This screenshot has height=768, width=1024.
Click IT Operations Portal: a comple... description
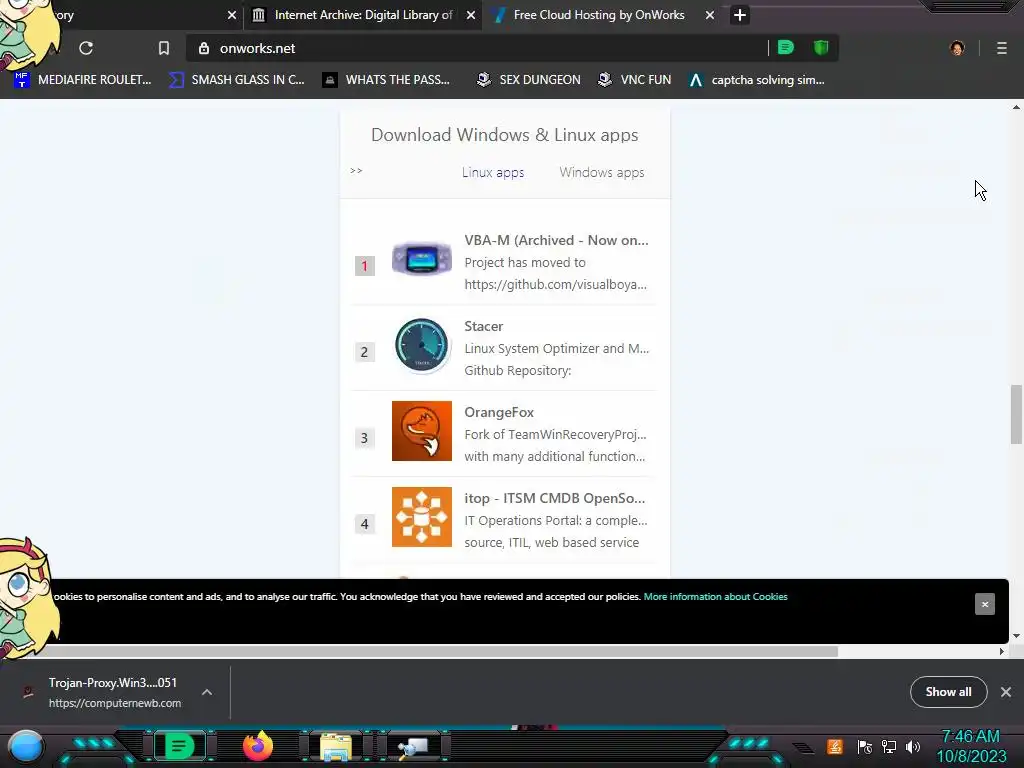click(x=556, y=520)
